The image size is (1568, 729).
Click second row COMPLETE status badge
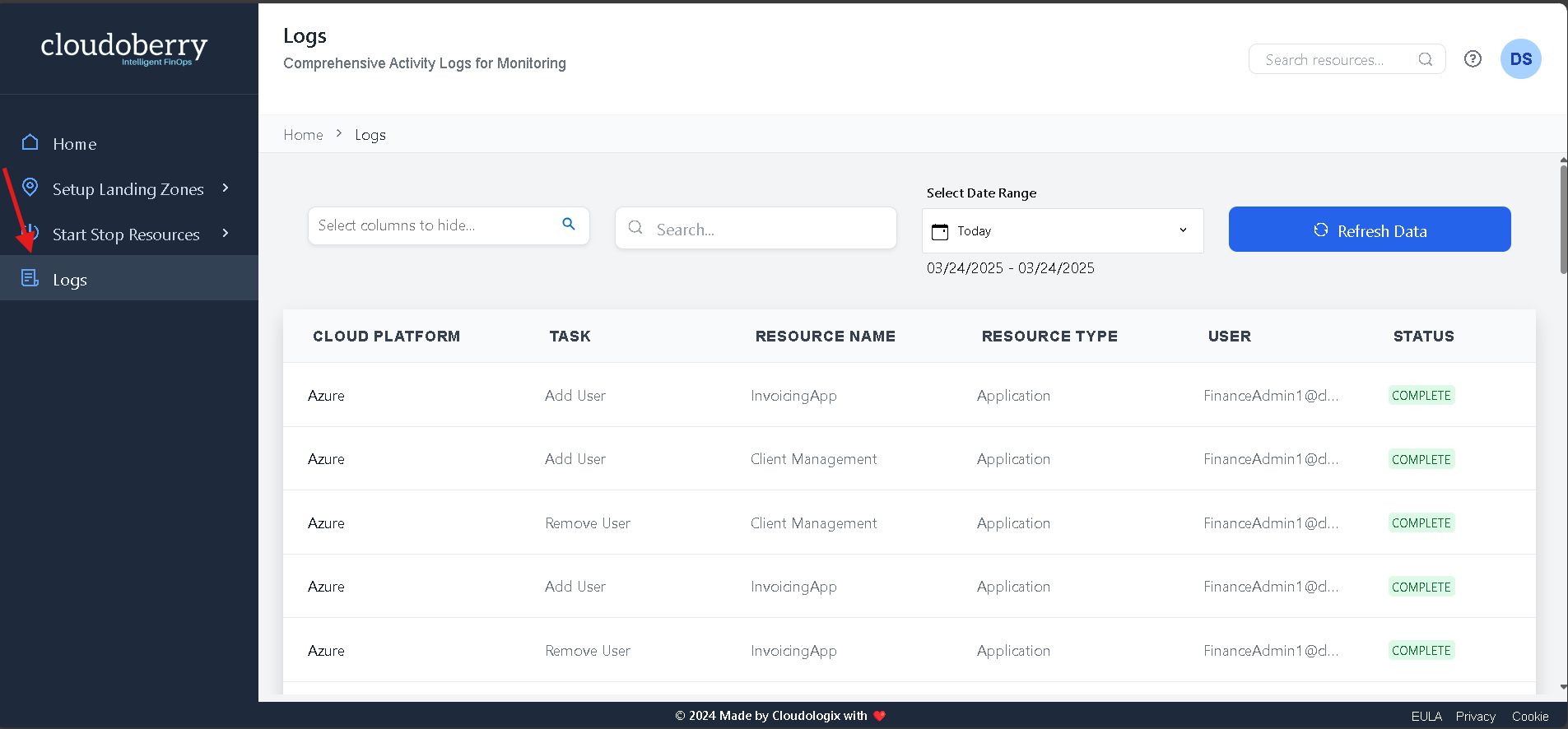click(x=1421, y=459)
